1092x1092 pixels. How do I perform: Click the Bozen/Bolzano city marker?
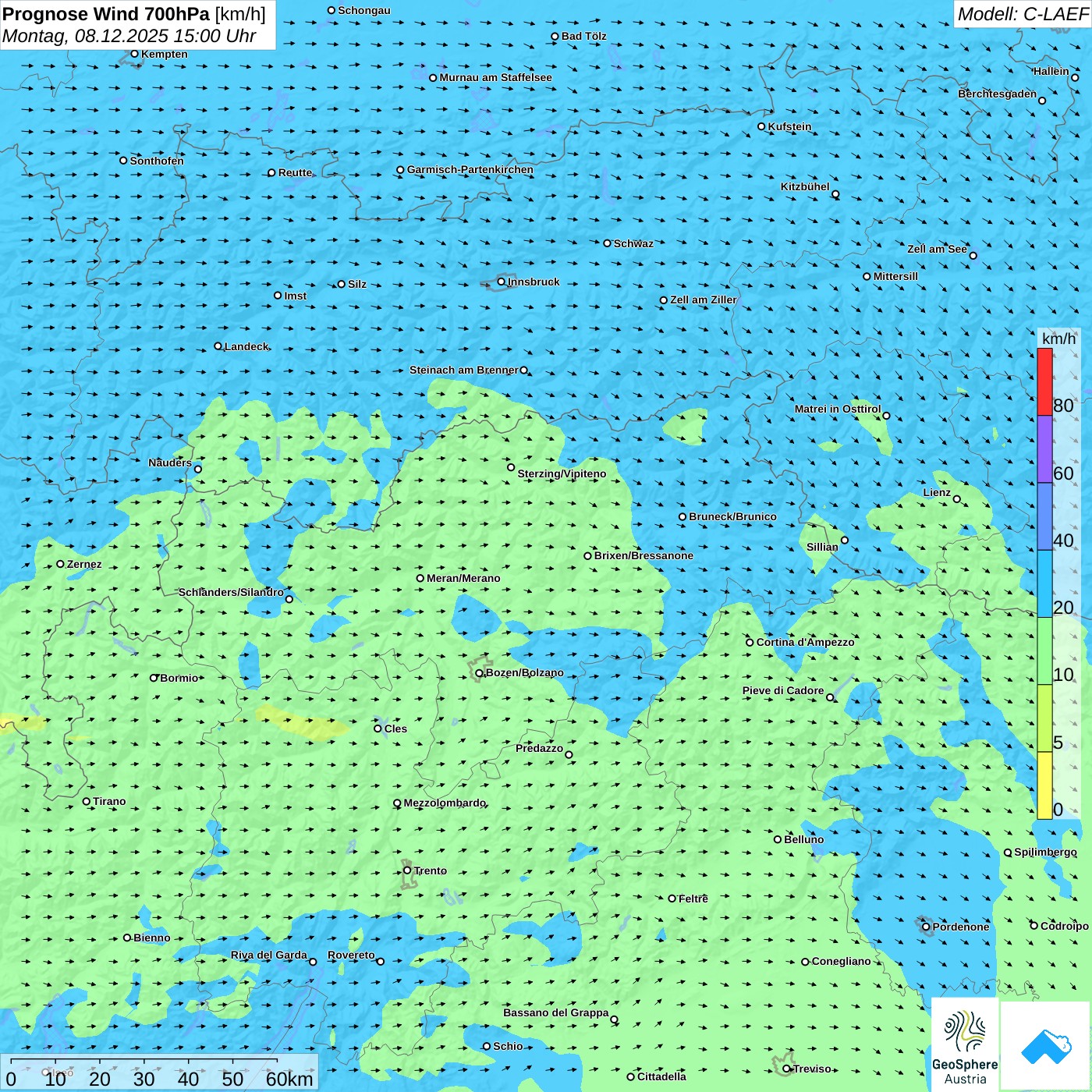(x=479, y=673)
